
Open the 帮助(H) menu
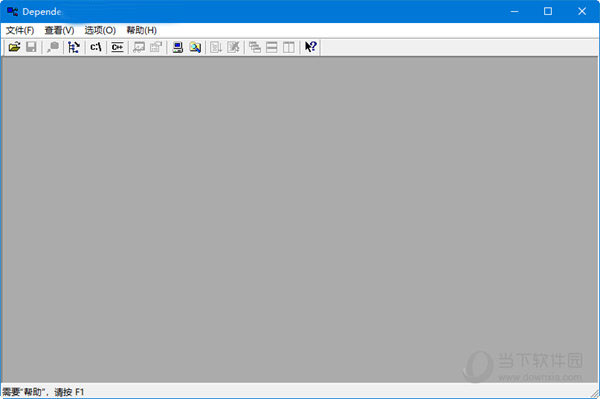pyautogui.click(x=142, y=30)
